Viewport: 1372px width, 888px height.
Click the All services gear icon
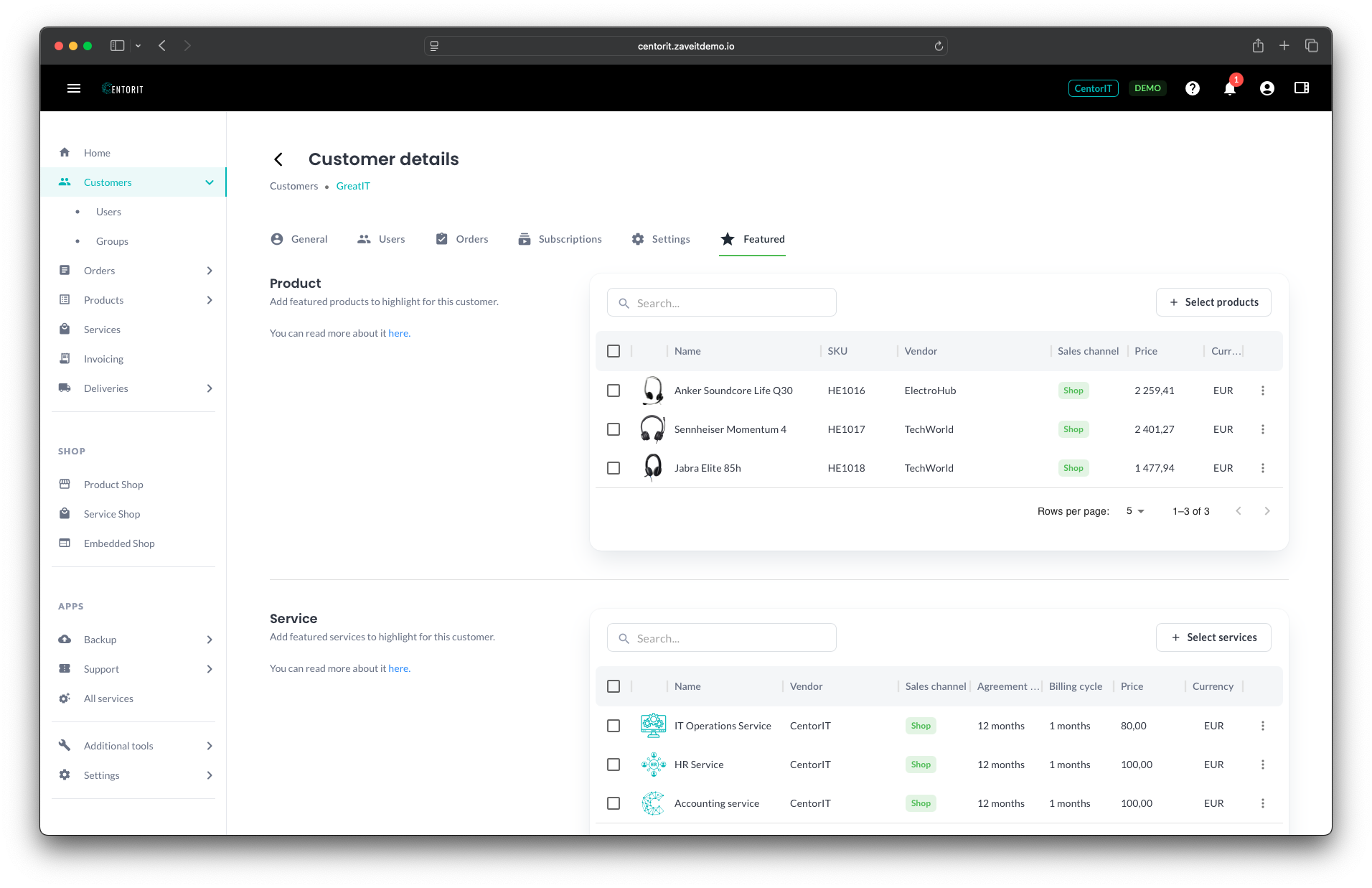tap(65, 698)
